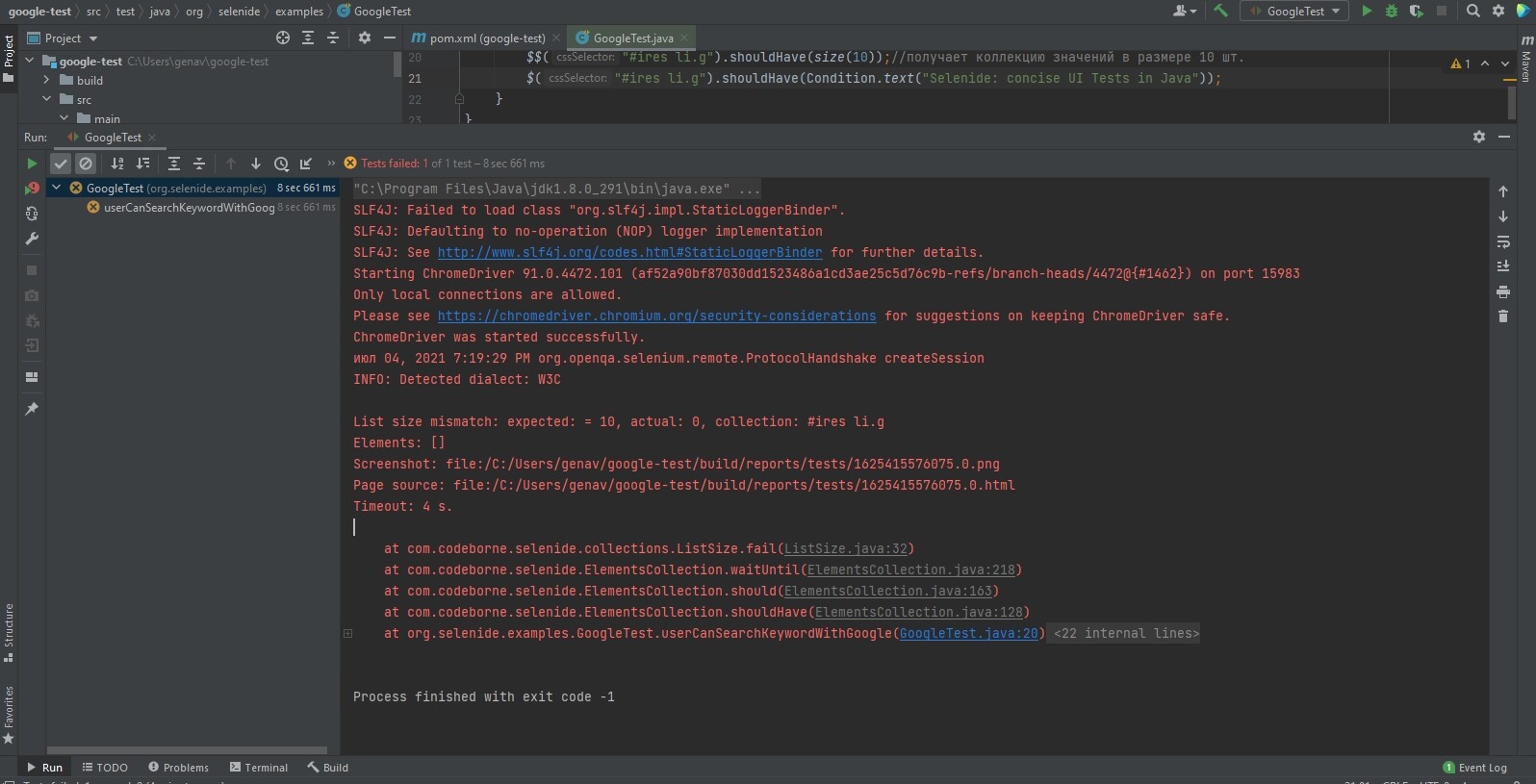This screenshot has height=784, width=1536.
Task: Open the Terminal tool window tab
Action: (259, 768)
